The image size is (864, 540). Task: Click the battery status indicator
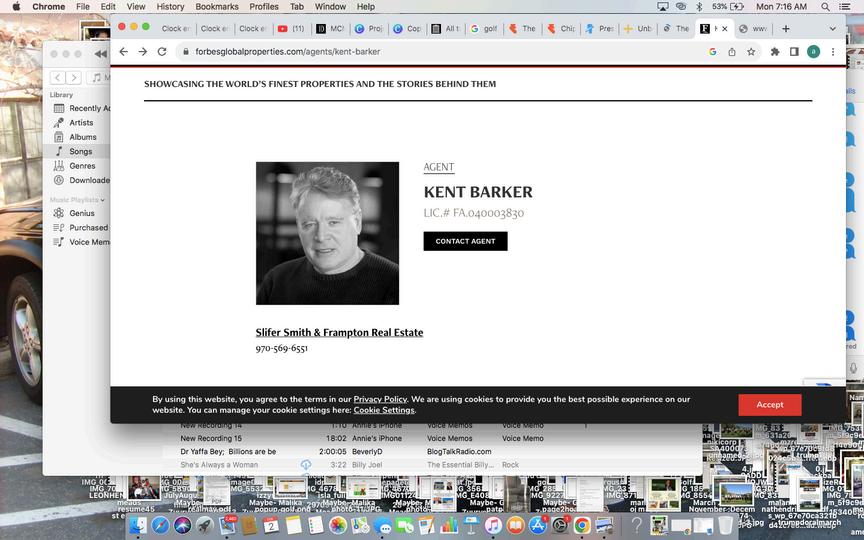(728, 7)
